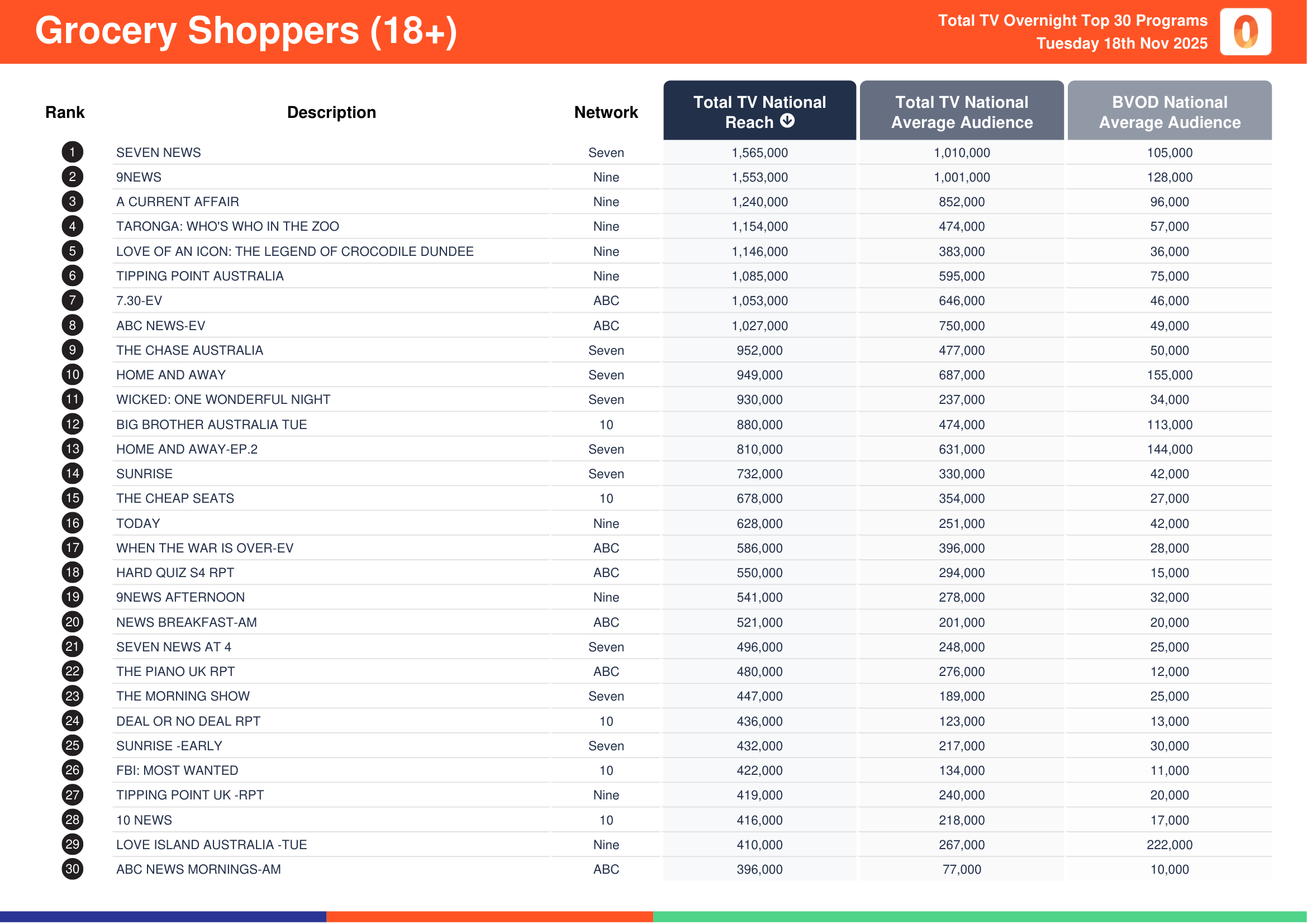
Task: Select the rank 5 circle badge
Action: tap(72, 251)
